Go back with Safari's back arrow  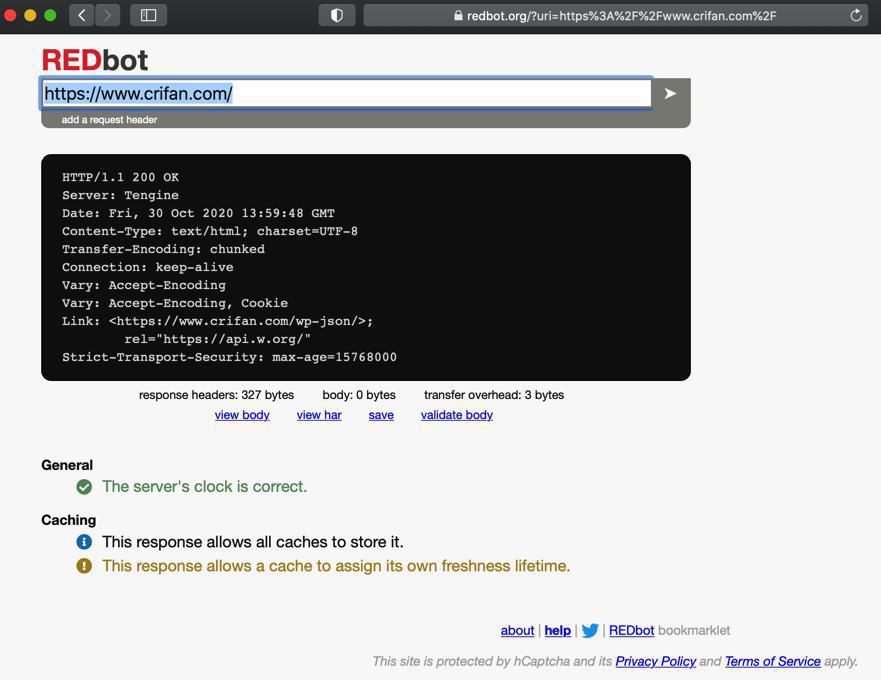pos(81,15)
